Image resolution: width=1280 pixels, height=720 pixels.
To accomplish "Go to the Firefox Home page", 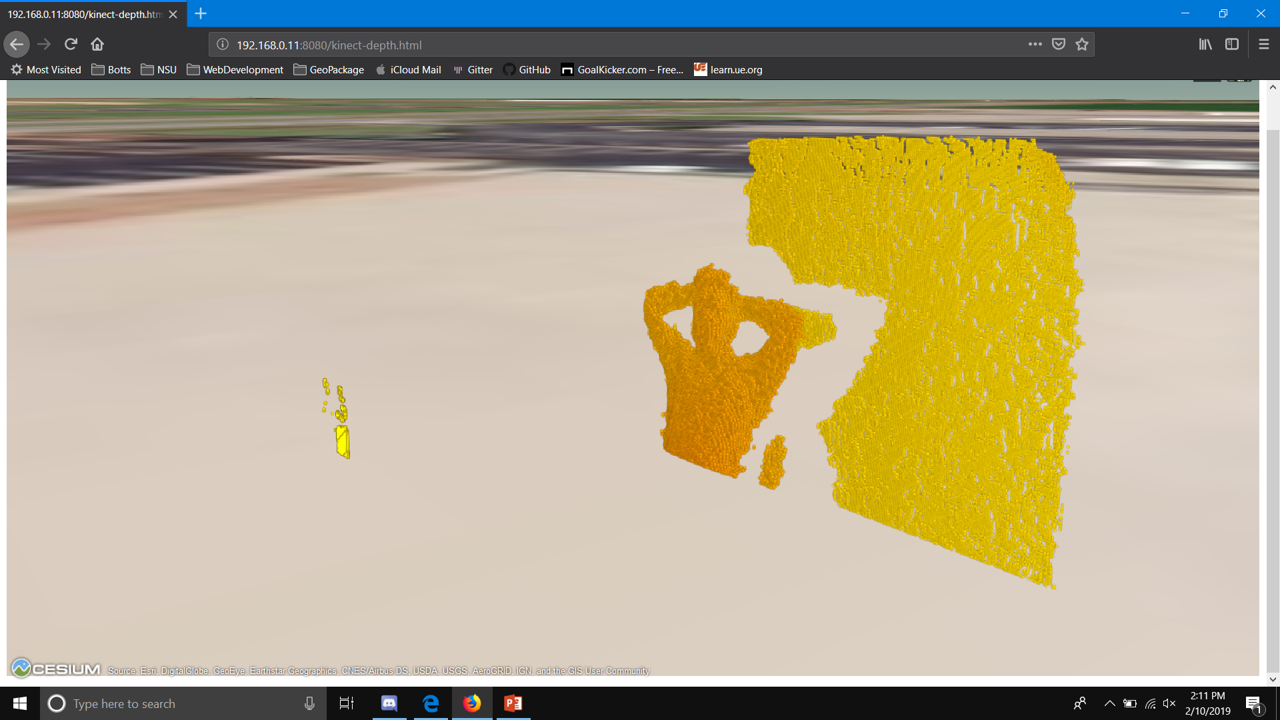I will pyautogui.click(x=97, y=44).
